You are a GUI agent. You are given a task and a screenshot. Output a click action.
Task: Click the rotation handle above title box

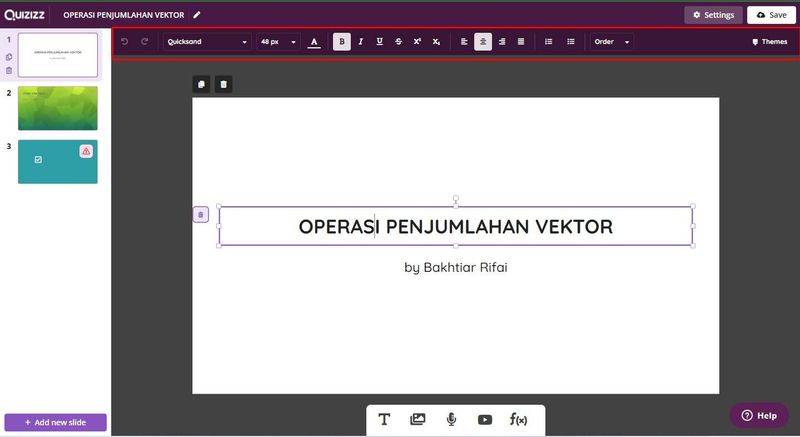[x=456, y=198]
